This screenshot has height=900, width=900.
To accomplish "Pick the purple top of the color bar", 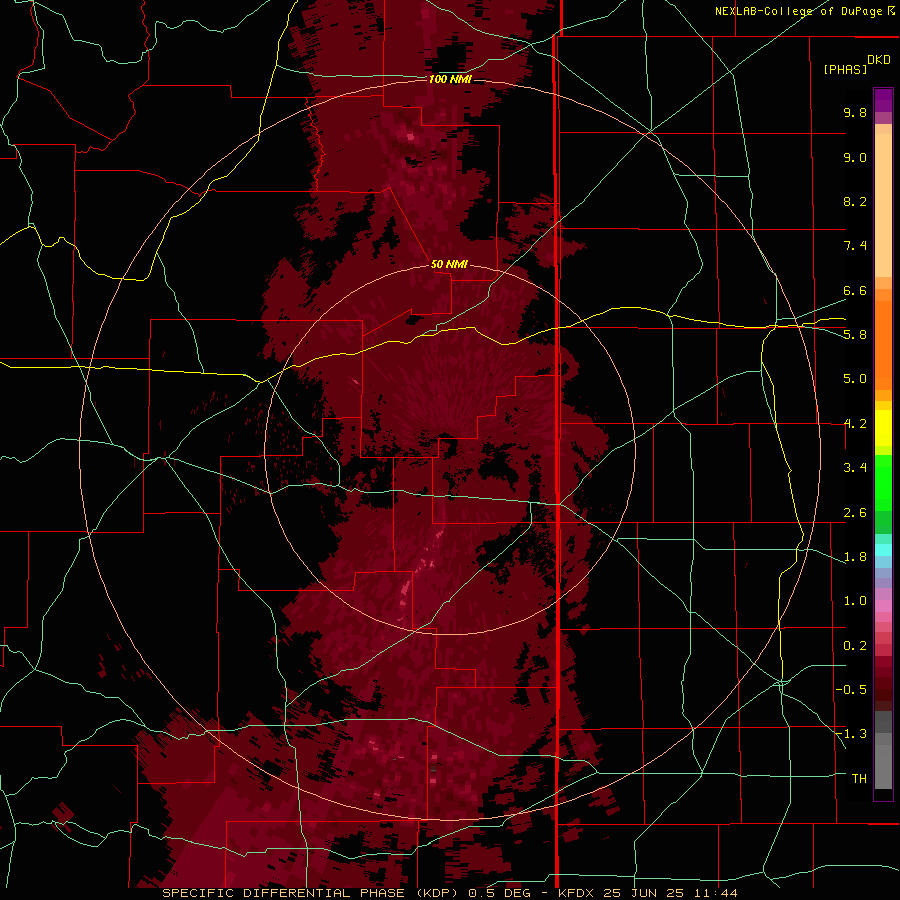I will pyautogui.click(x=883, y=100).
